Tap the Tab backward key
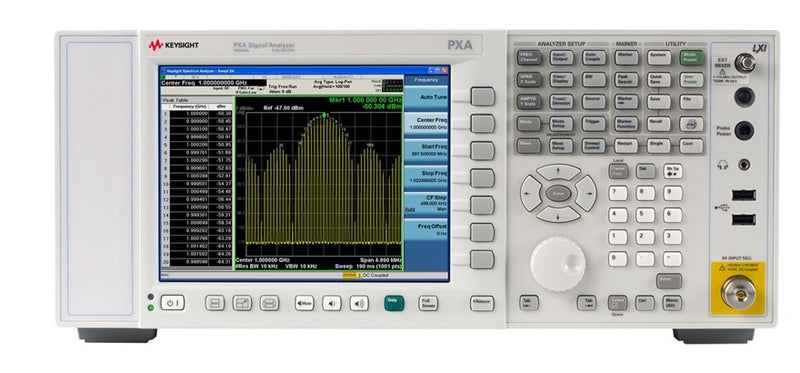Image resolution: width=800 pixels, height=373 pixels. click(529, 303)
